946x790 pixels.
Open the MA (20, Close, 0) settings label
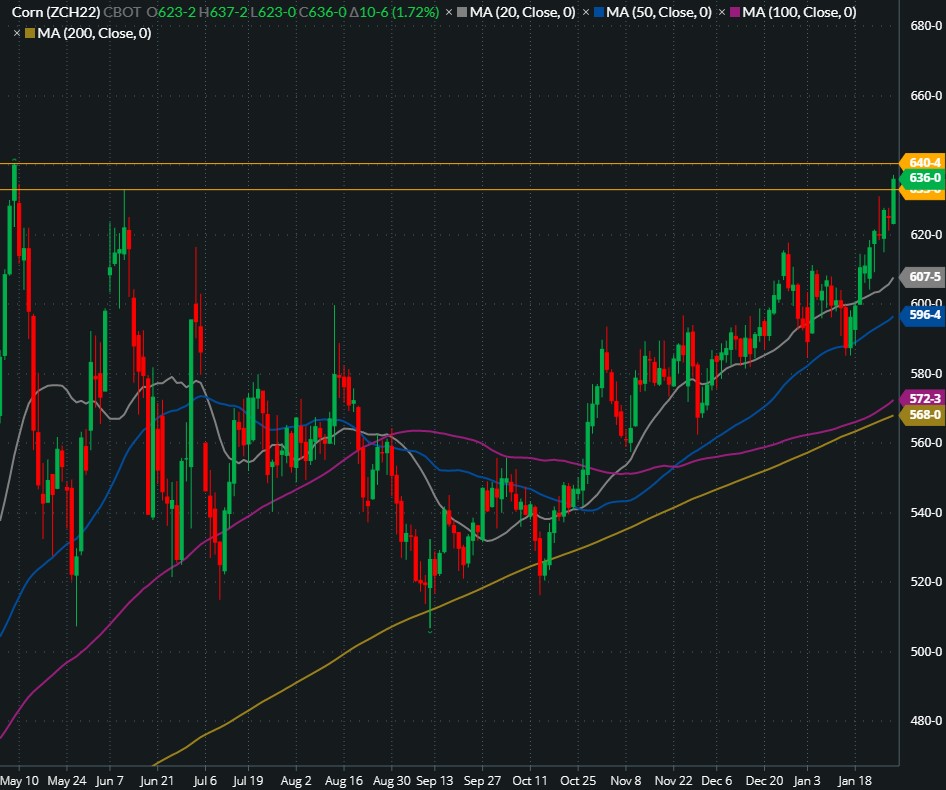click(523, 13)
